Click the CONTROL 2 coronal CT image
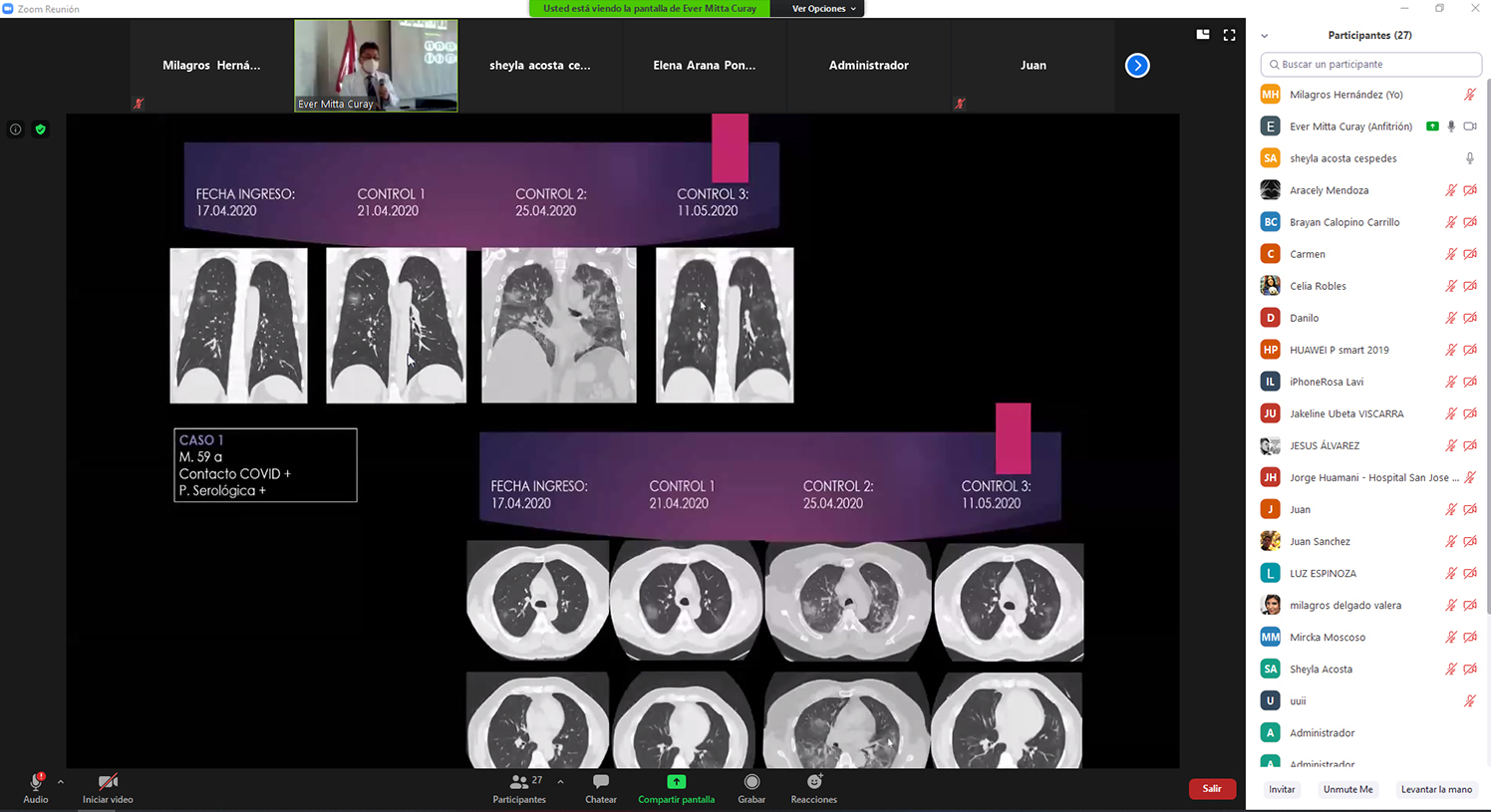 coord(559,325)
